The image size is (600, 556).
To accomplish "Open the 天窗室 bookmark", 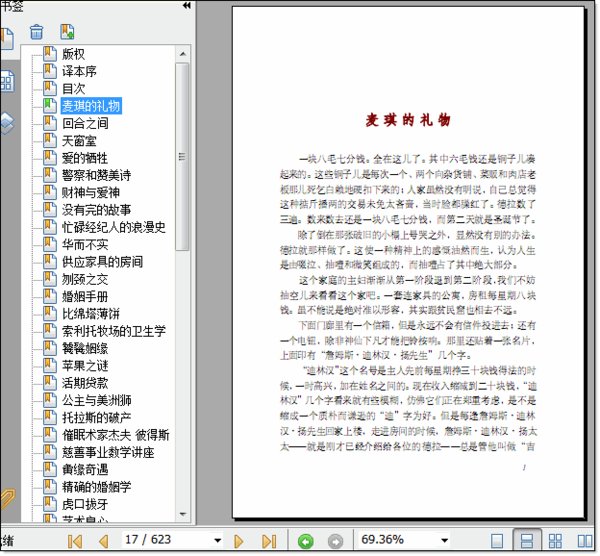I will [79, 140].
